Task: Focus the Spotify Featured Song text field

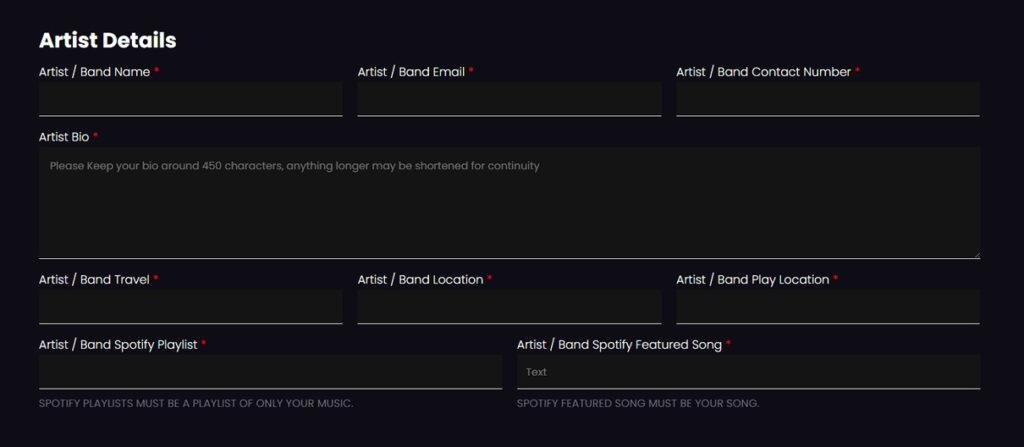Action: tap(748, 371)
